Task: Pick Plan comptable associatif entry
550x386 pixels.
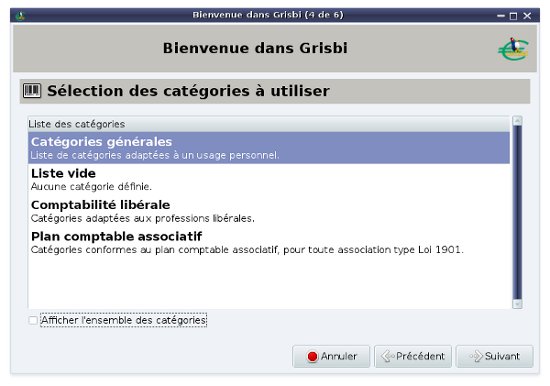Action: pos(269,242)
